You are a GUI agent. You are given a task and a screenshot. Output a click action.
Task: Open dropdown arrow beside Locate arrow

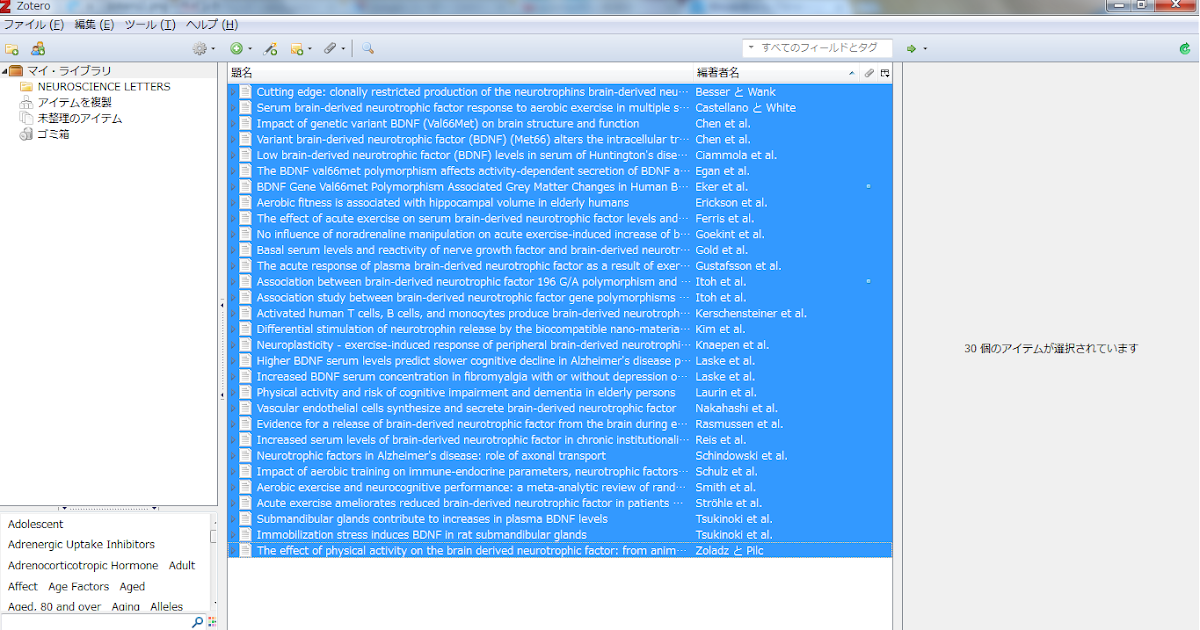(925, 48)
